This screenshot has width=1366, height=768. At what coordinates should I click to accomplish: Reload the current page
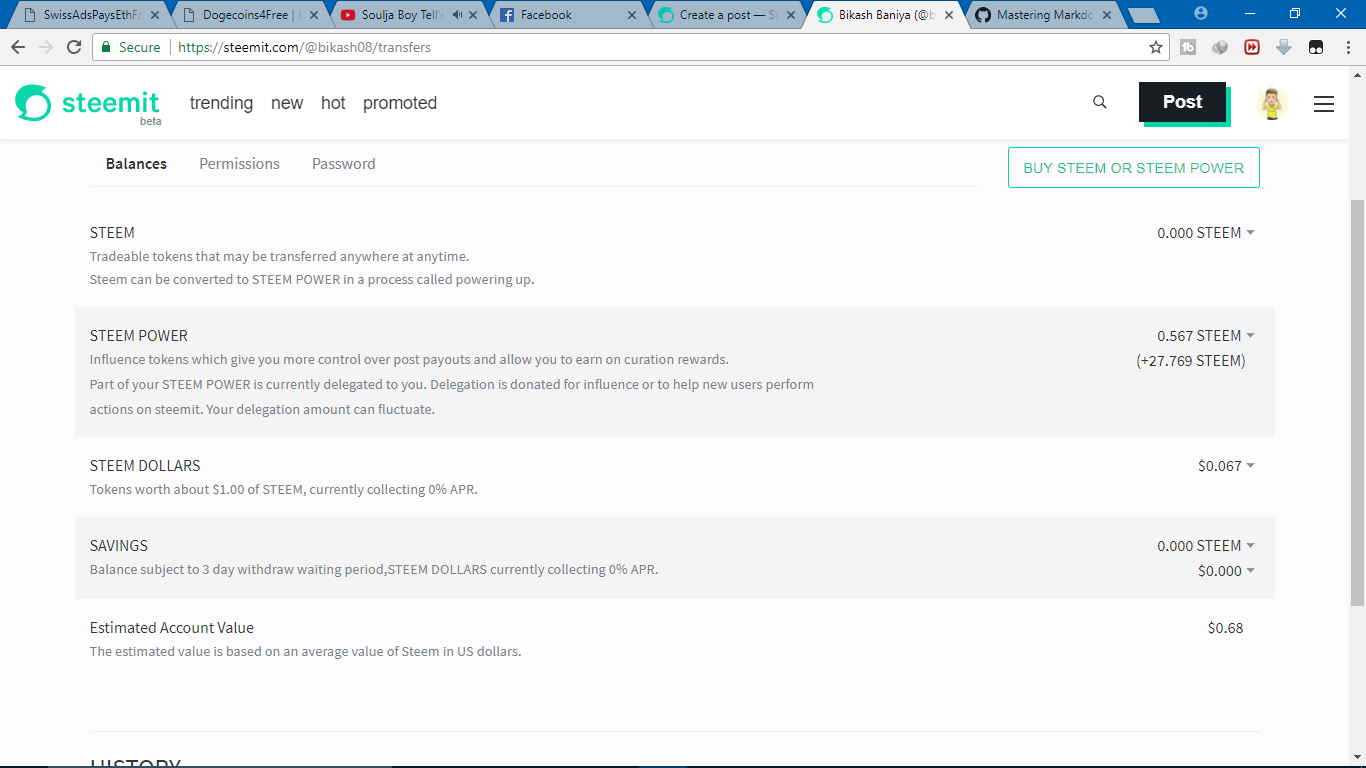click(74, 47)
